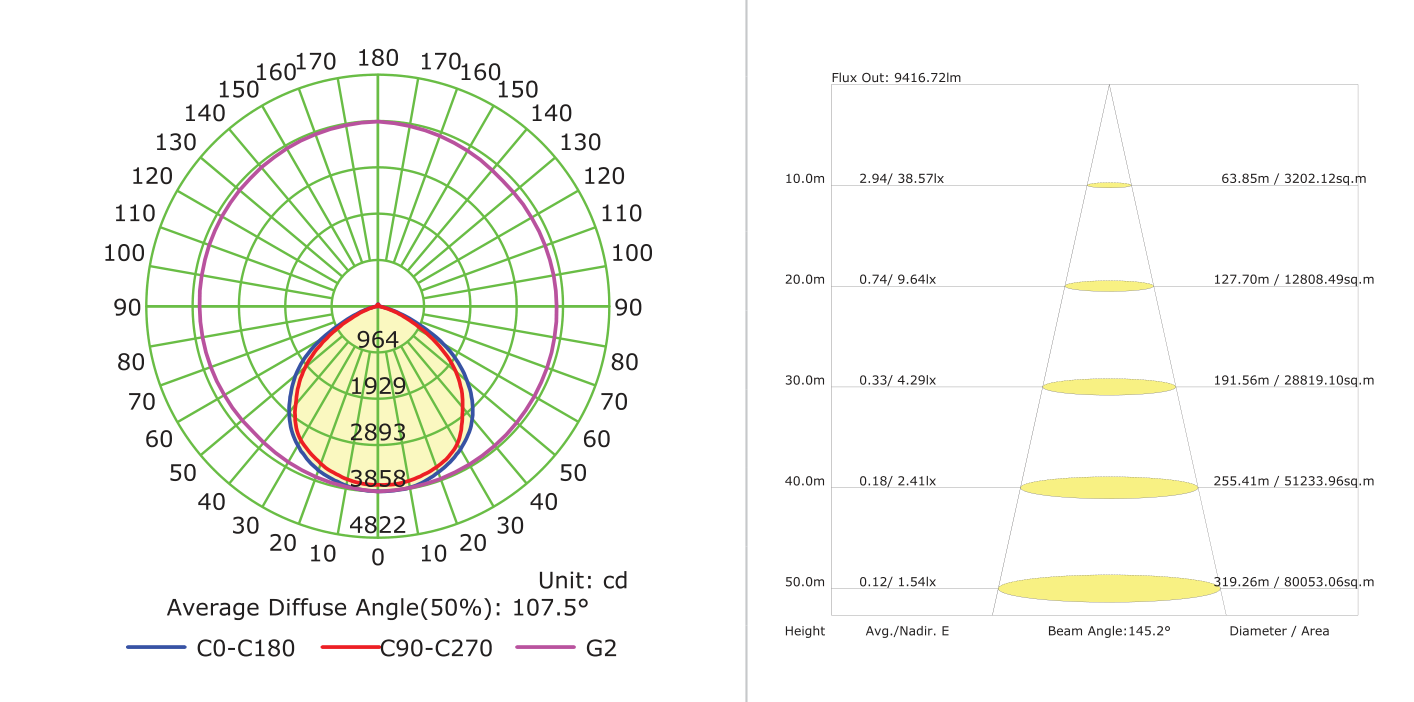Click the yellow beam ellipse at 30.0m

(x=1109, y=387)
